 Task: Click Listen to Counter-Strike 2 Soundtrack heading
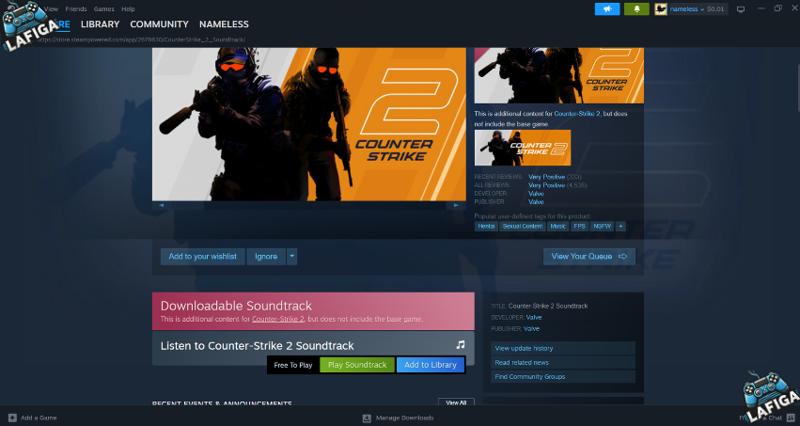point(257,345)
